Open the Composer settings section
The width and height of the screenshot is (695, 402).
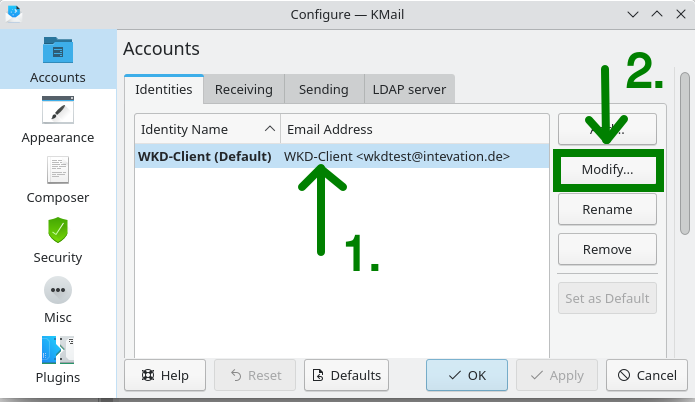click(x=58, y=180)
